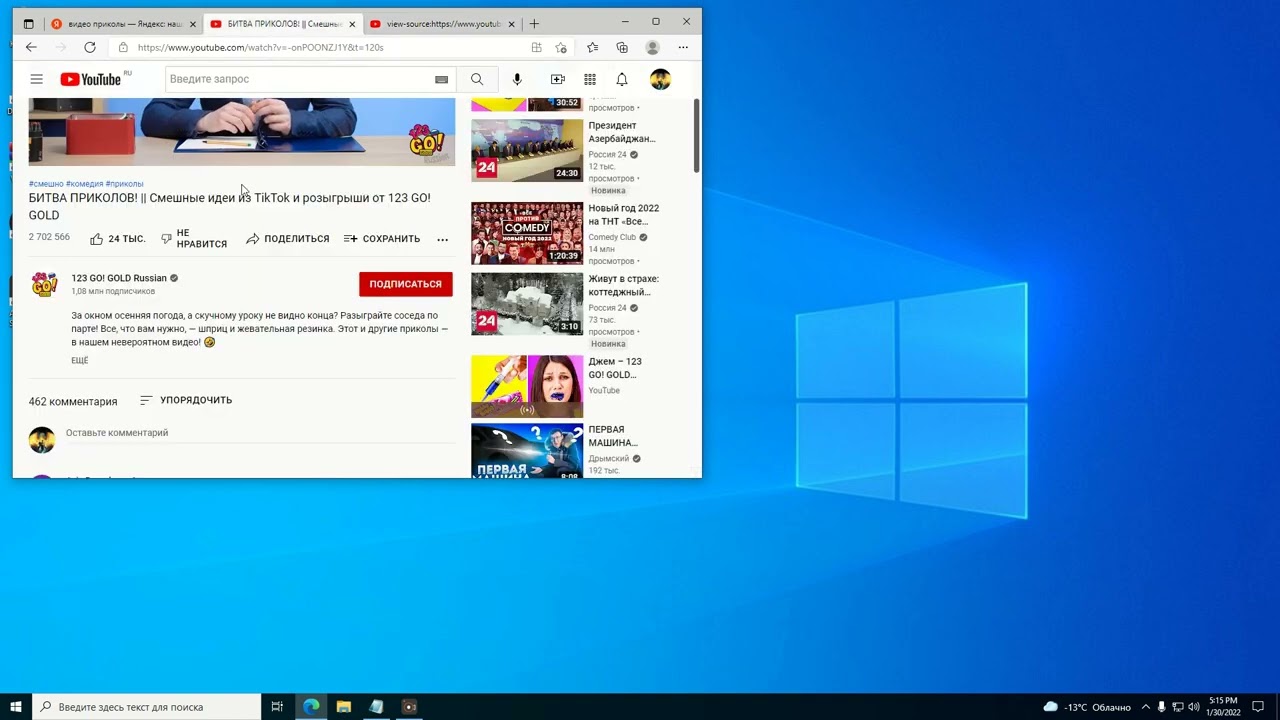View site info via the address bar lock icon
Image resolution: width=1280 pixels, height=720 pixels.
pyautogui.click(x=123, y=47)
